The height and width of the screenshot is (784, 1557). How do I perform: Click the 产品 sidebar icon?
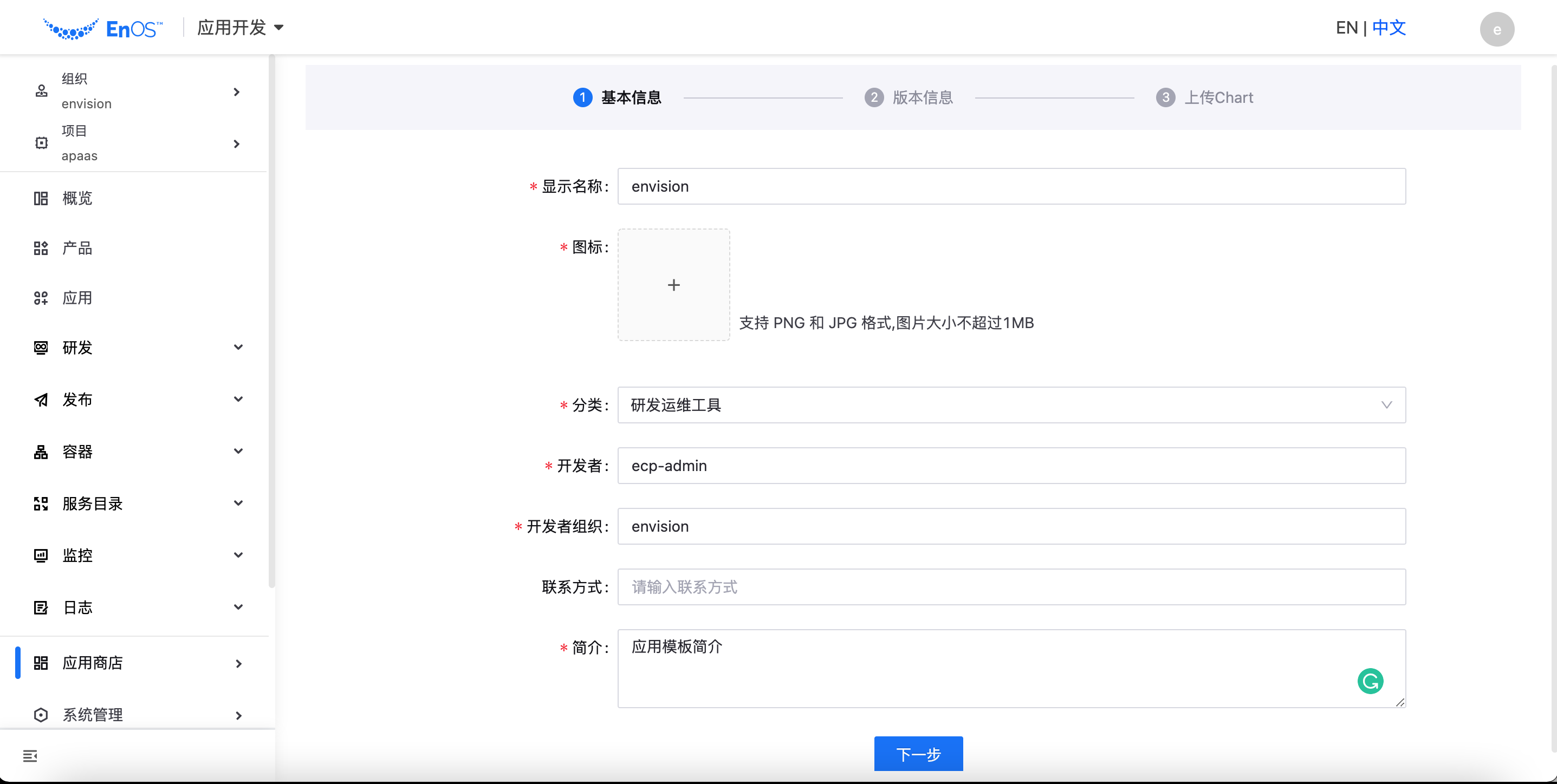[x=41, y=248]
